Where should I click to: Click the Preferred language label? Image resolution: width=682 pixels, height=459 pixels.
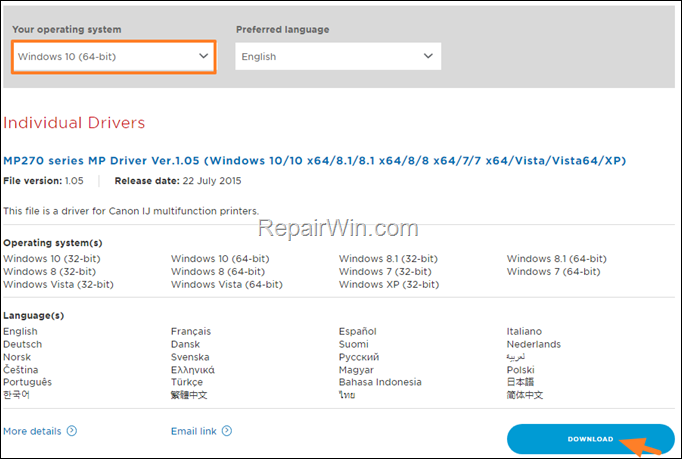283,30
